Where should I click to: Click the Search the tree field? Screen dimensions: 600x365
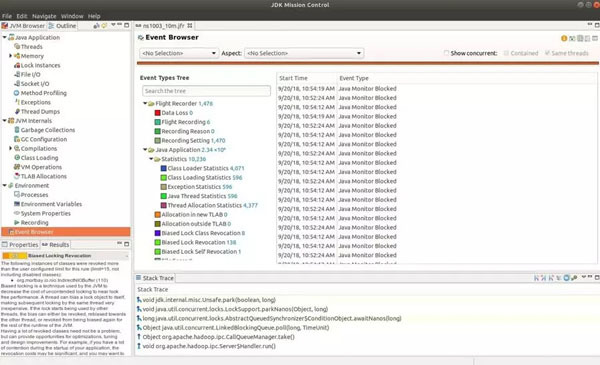coord(206,91)
